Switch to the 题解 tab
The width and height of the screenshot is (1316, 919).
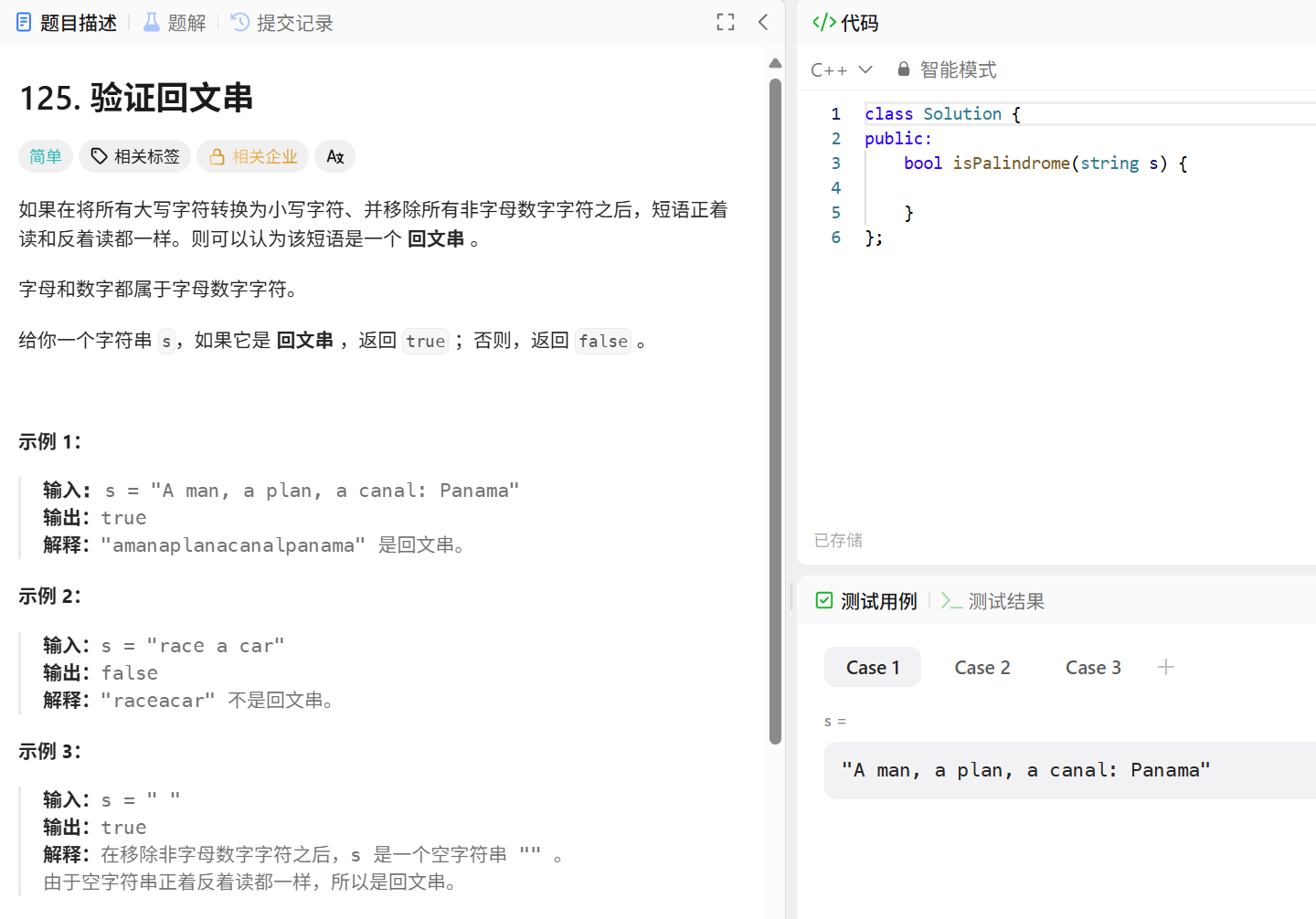pyautogui.click(x=175, y=23)
